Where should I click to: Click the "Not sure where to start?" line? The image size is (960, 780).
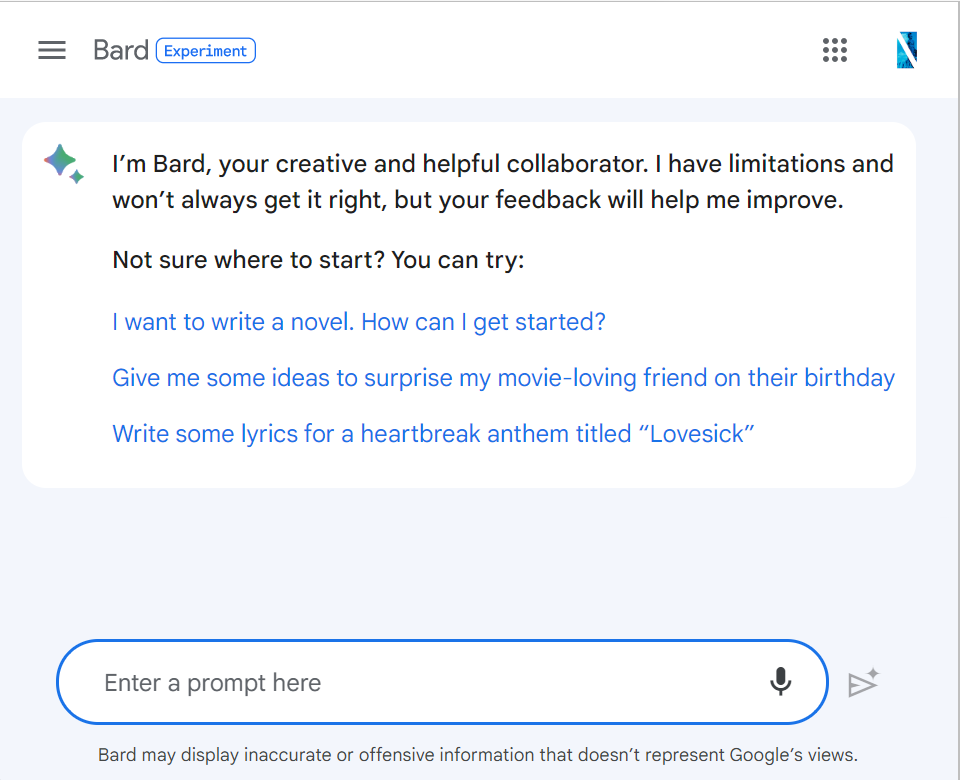pos(318,260)
